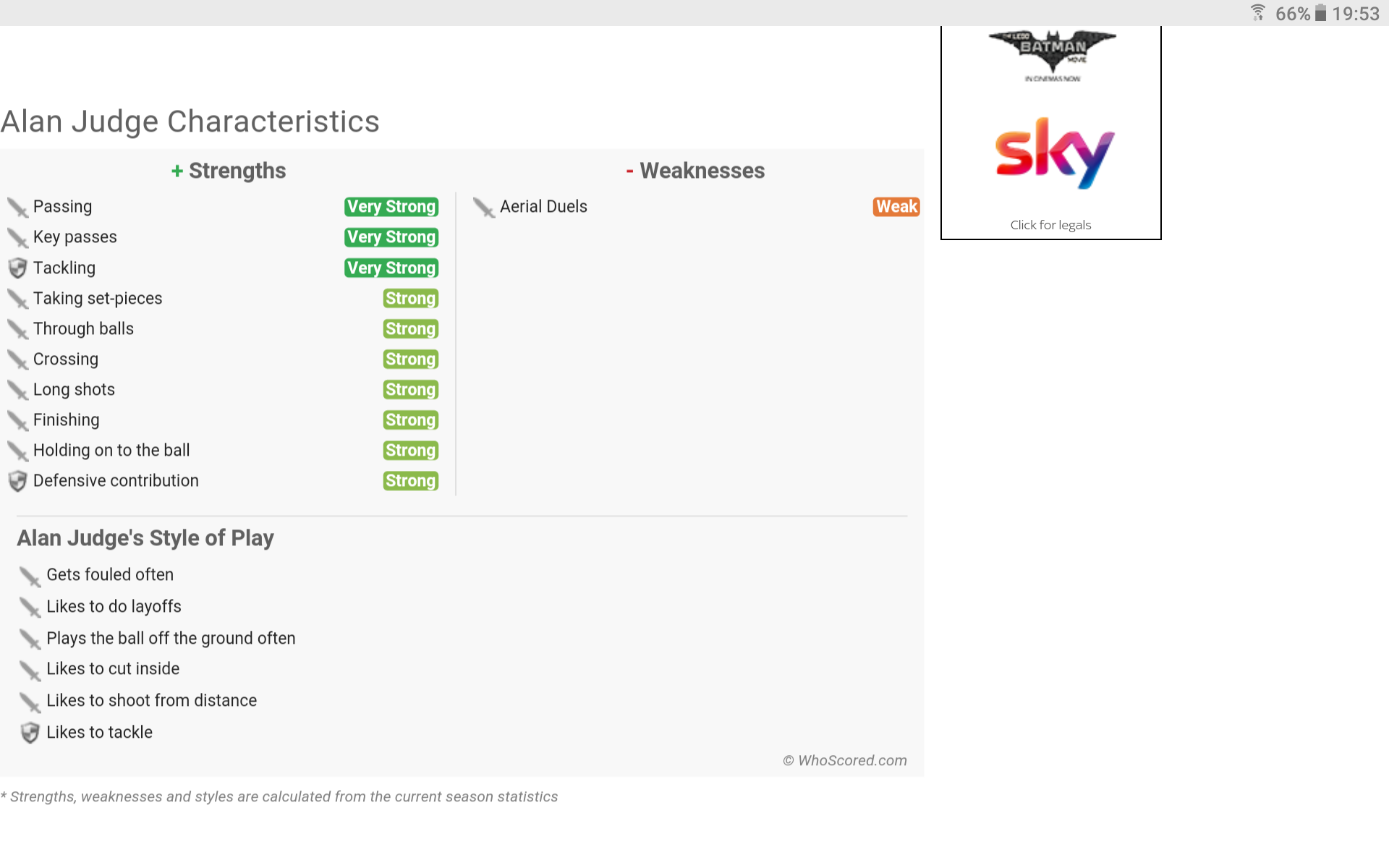Open the Click for legals link
This screenshot has height=868, width=1389.
click(1050, 225)
